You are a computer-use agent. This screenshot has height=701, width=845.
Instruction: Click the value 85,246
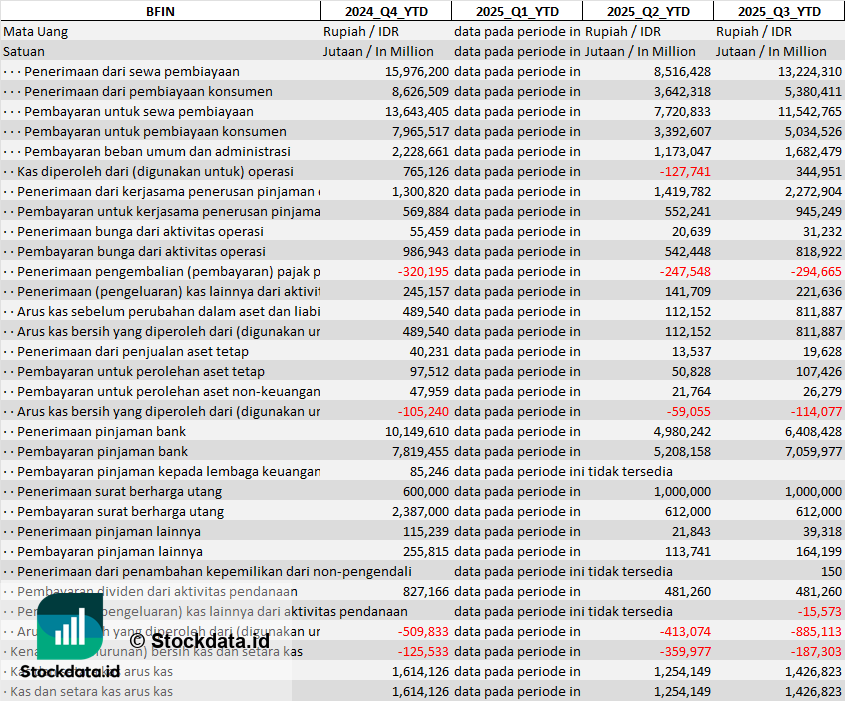point(429,471)
